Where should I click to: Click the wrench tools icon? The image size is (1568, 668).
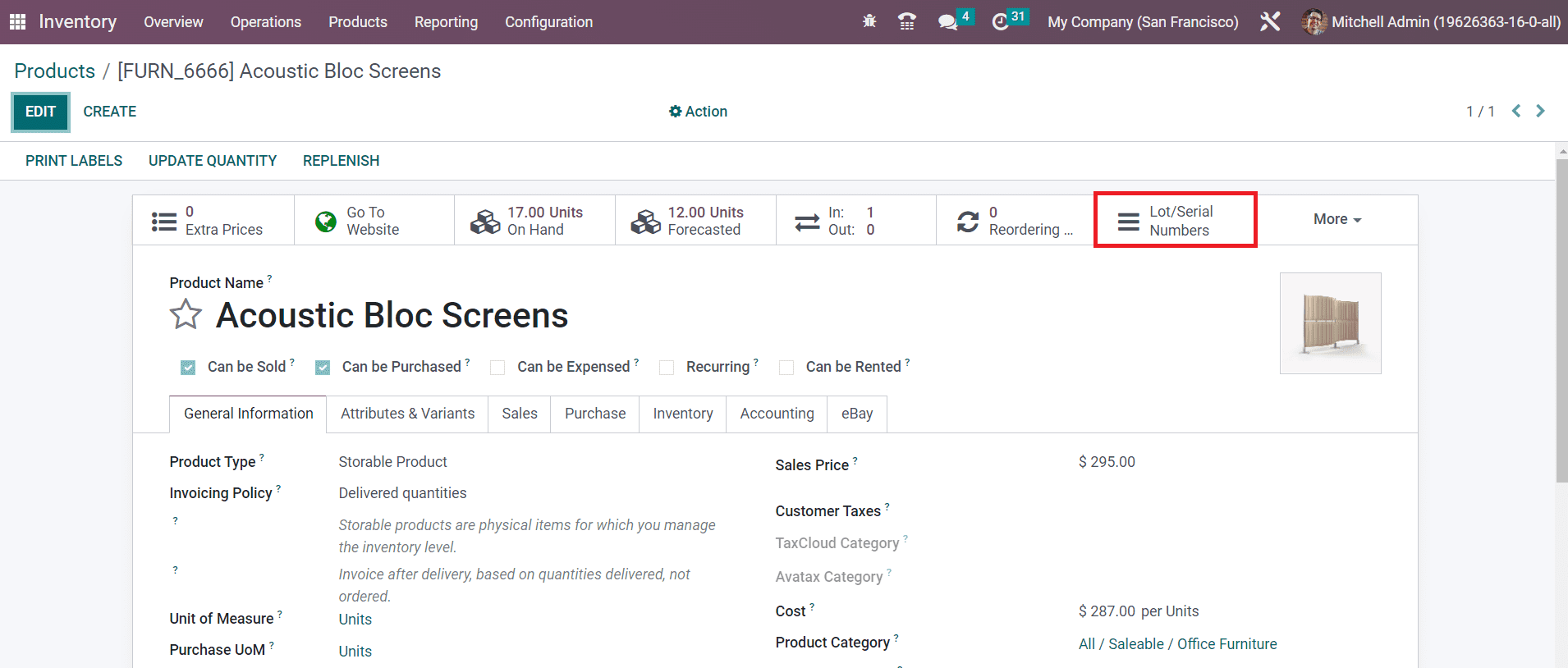pyautogui.click(x=1269, y=22)
